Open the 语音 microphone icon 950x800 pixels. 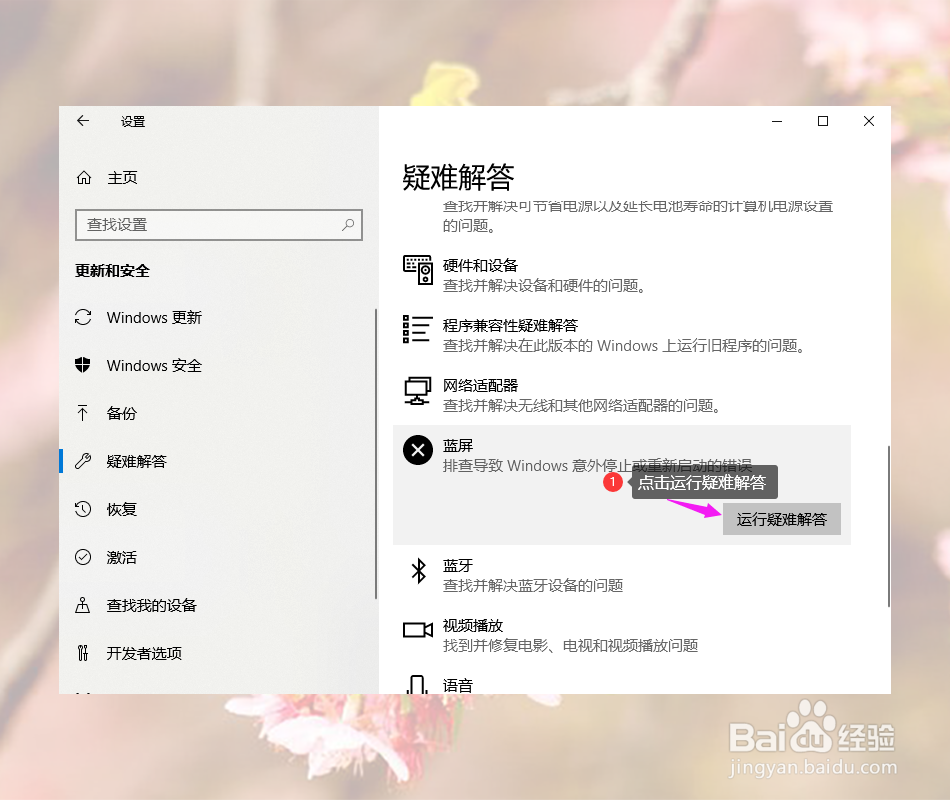417,688
